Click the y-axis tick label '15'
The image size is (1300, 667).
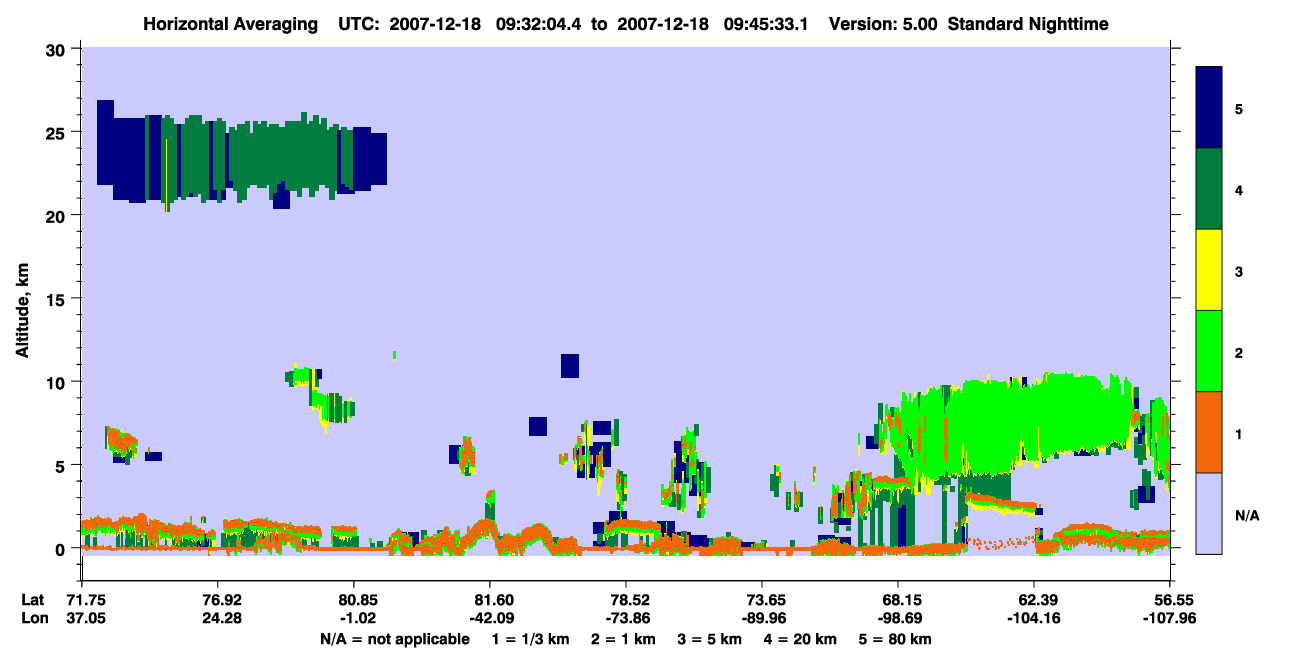tap(57, 299)
